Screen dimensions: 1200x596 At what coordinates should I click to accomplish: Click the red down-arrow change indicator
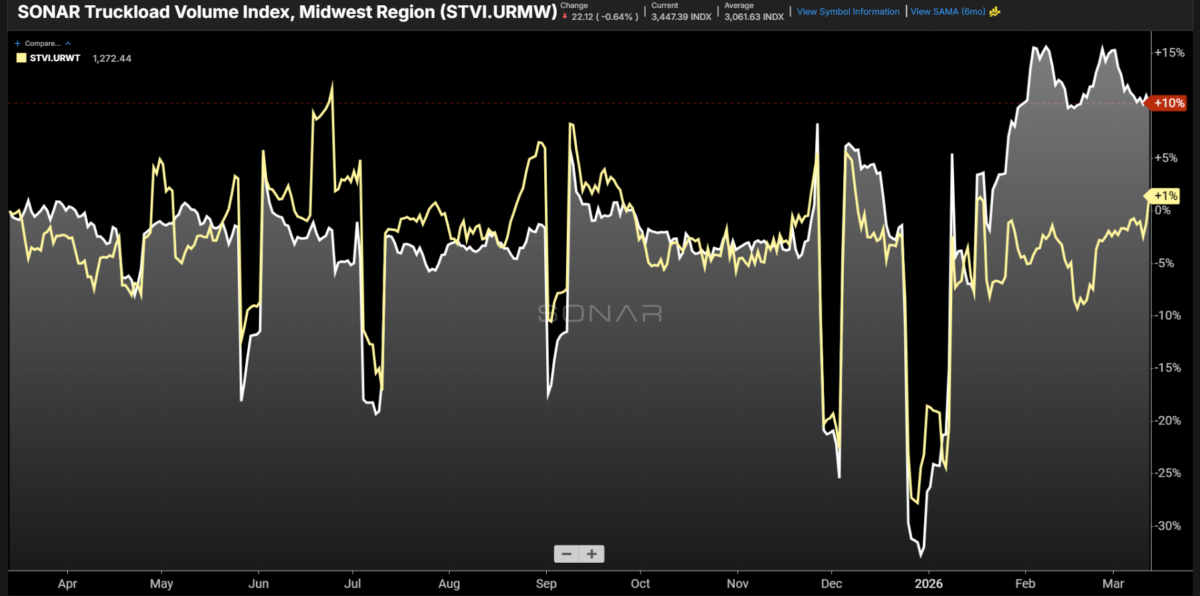(565, 17)
